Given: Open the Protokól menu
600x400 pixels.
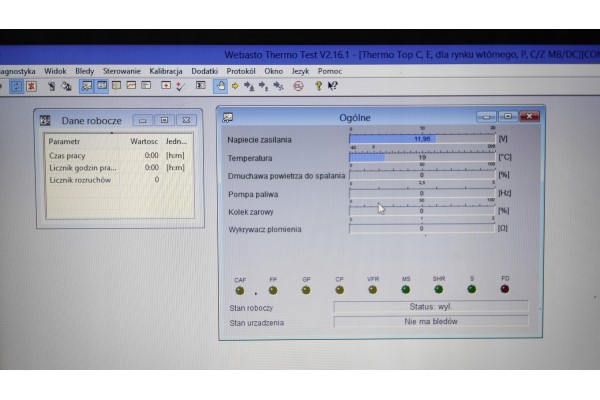Looking at the screenshot, I should (x=241, y=71).
